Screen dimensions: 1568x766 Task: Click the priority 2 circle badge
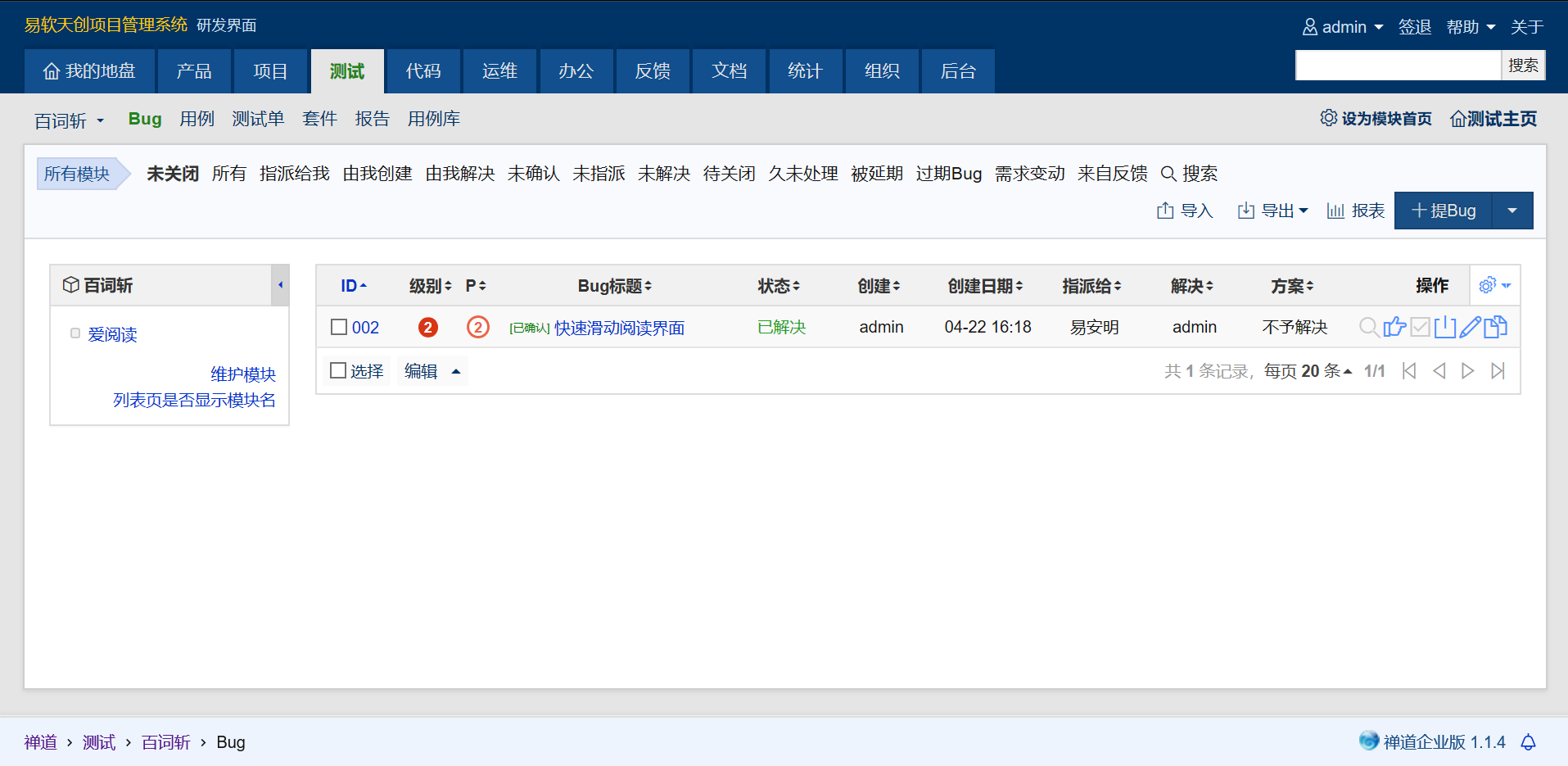pos(478,328)
